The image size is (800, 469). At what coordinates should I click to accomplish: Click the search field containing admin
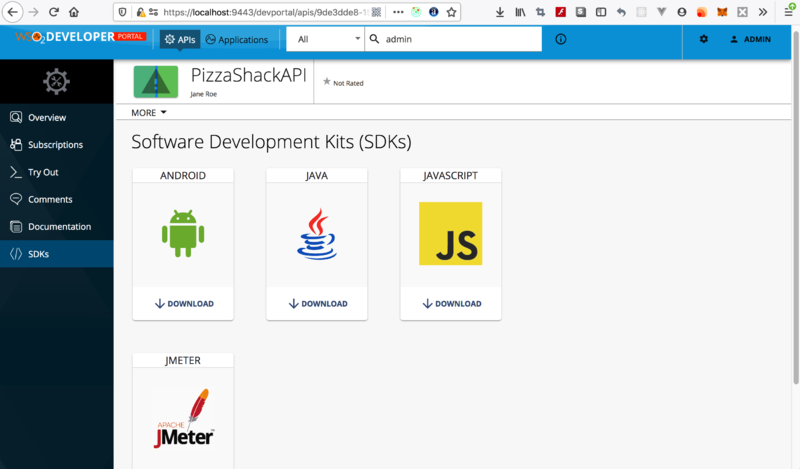pos(460,39)
